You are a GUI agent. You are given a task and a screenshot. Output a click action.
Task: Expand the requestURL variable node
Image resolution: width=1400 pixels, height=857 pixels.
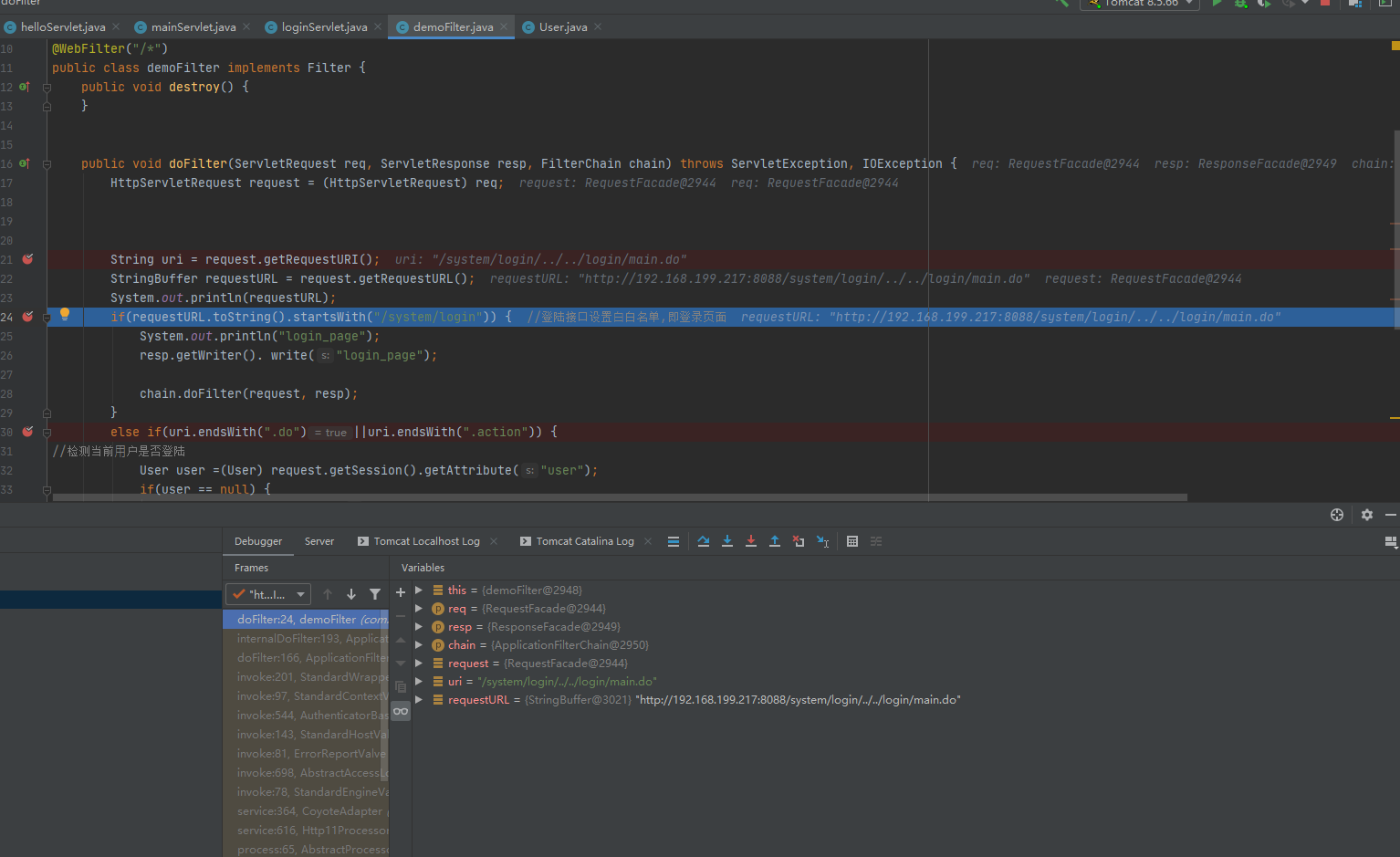click(x=419, y=700)
